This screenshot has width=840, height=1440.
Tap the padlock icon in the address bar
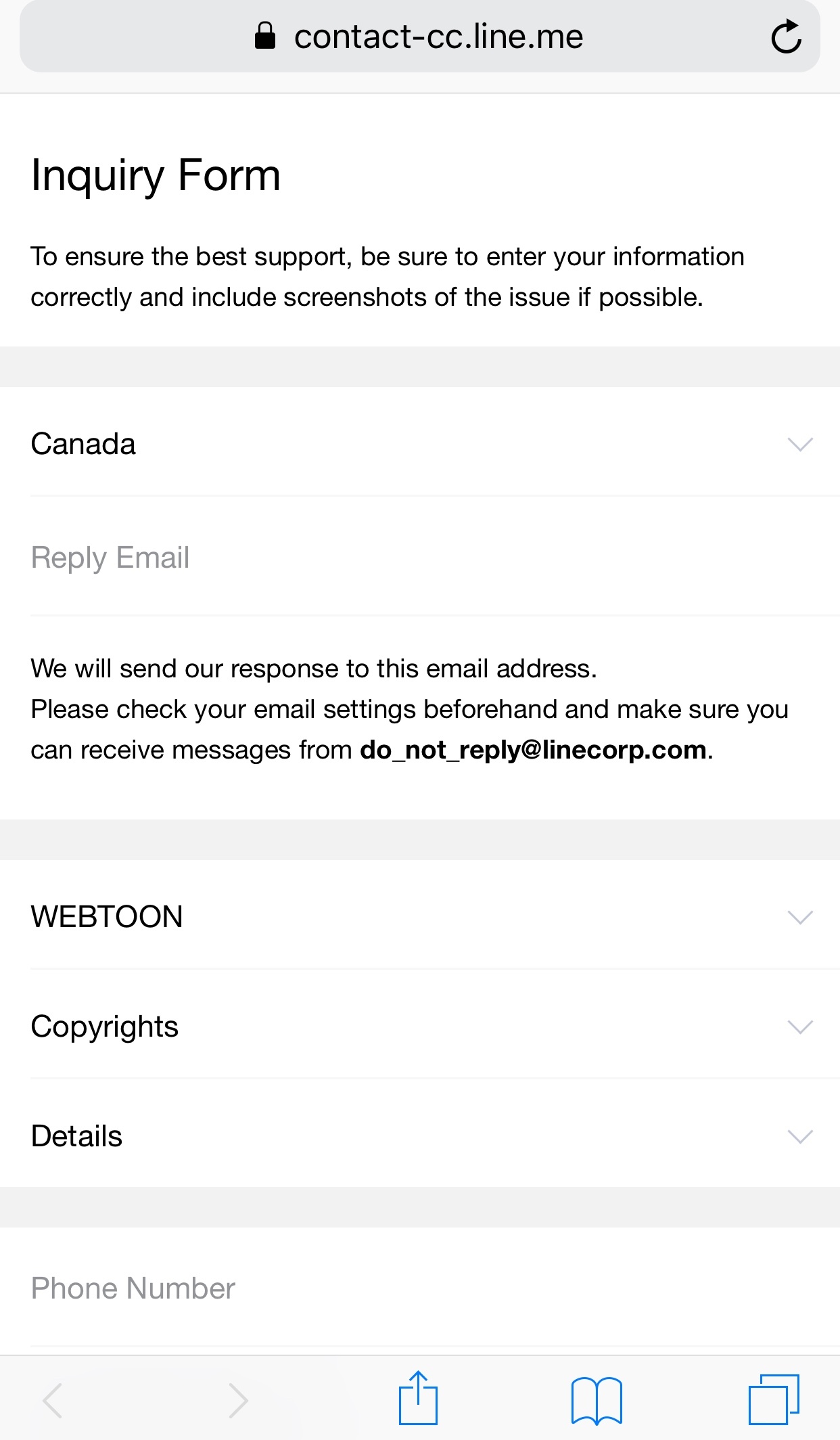coord(265,37)
